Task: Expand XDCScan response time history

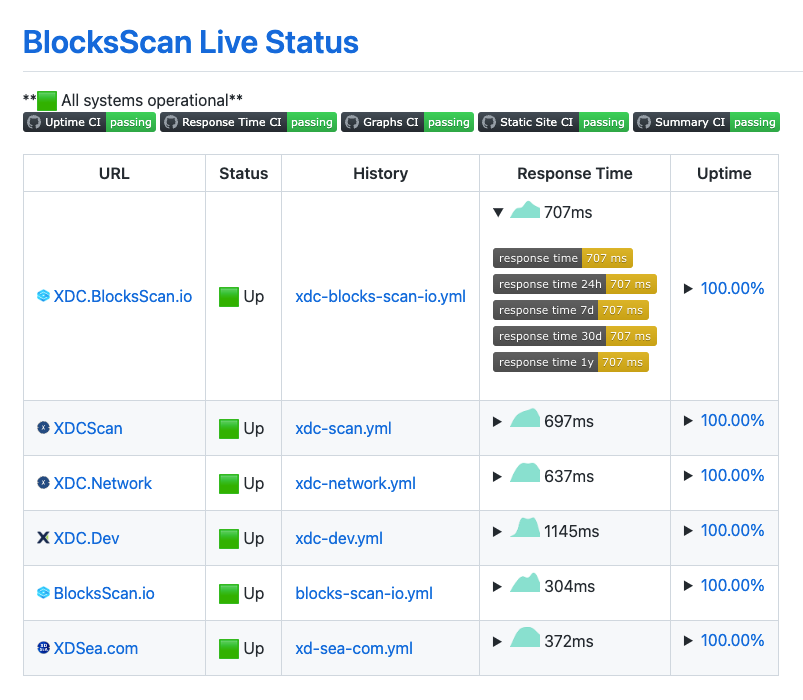Action: point(497,421)
